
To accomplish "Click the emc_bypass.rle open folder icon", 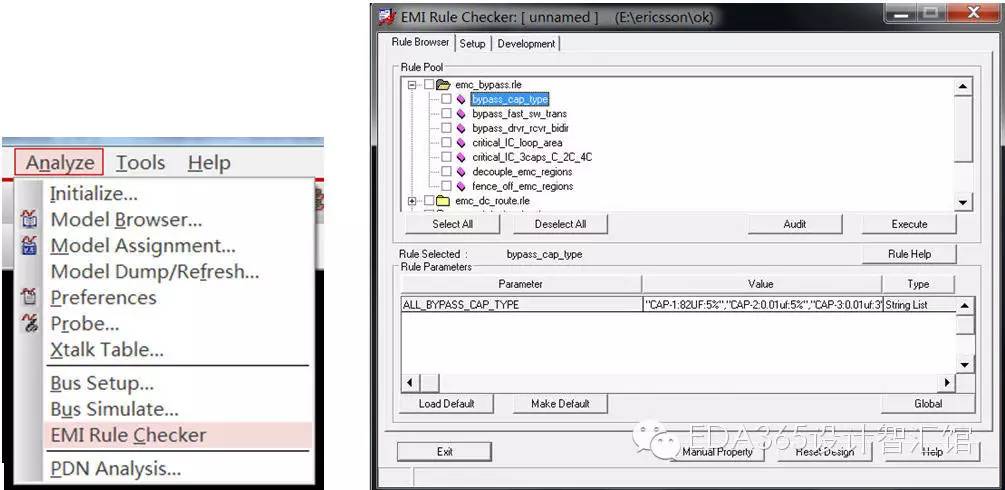I will tap(443, 86).
